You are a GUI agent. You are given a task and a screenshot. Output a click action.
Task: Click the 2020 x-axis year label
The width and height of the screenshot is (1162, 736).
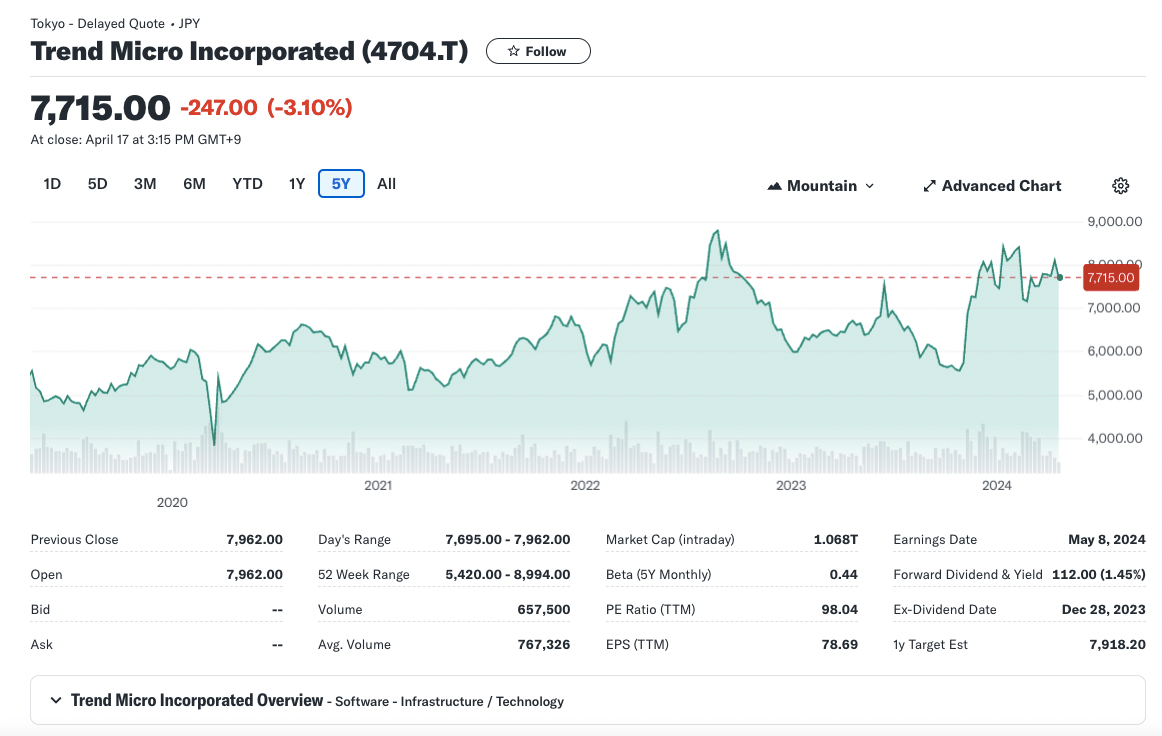click(x=172, y=503)
